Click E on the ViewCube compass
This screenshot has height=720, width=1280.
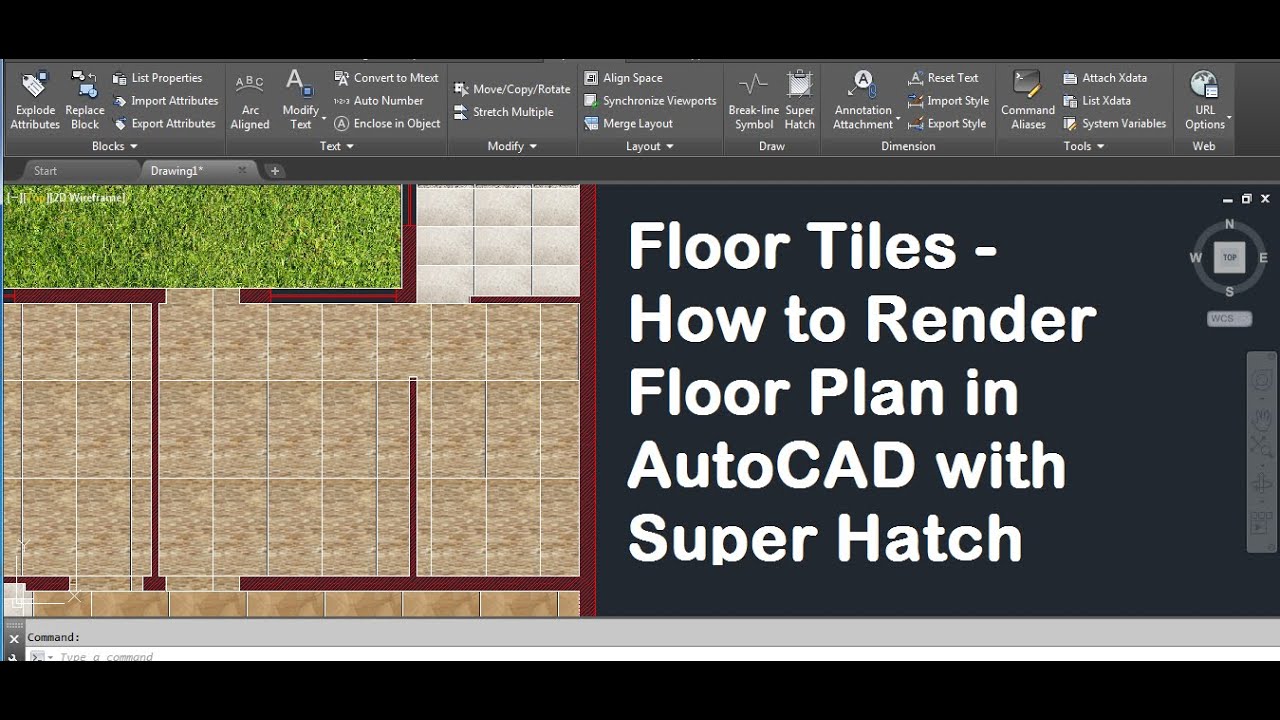point(1264,258)
